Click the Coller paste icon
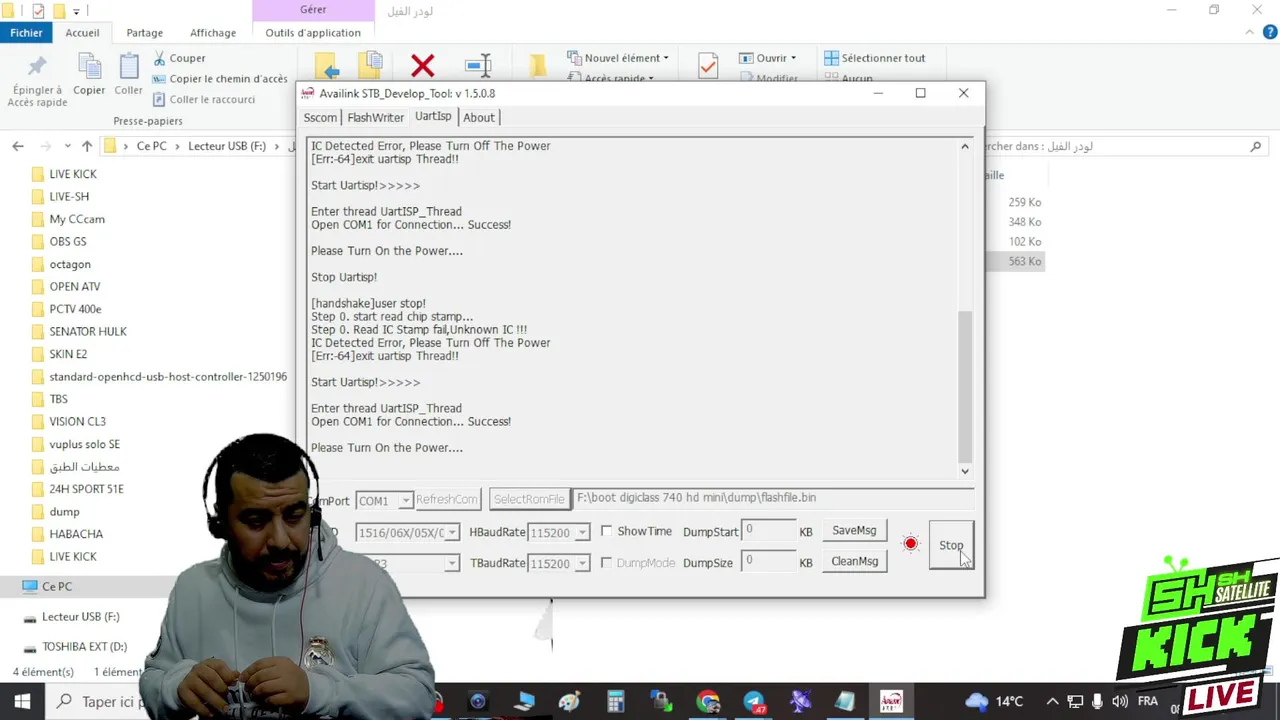Screen dimensions: 1280x720 coord(129,67)
